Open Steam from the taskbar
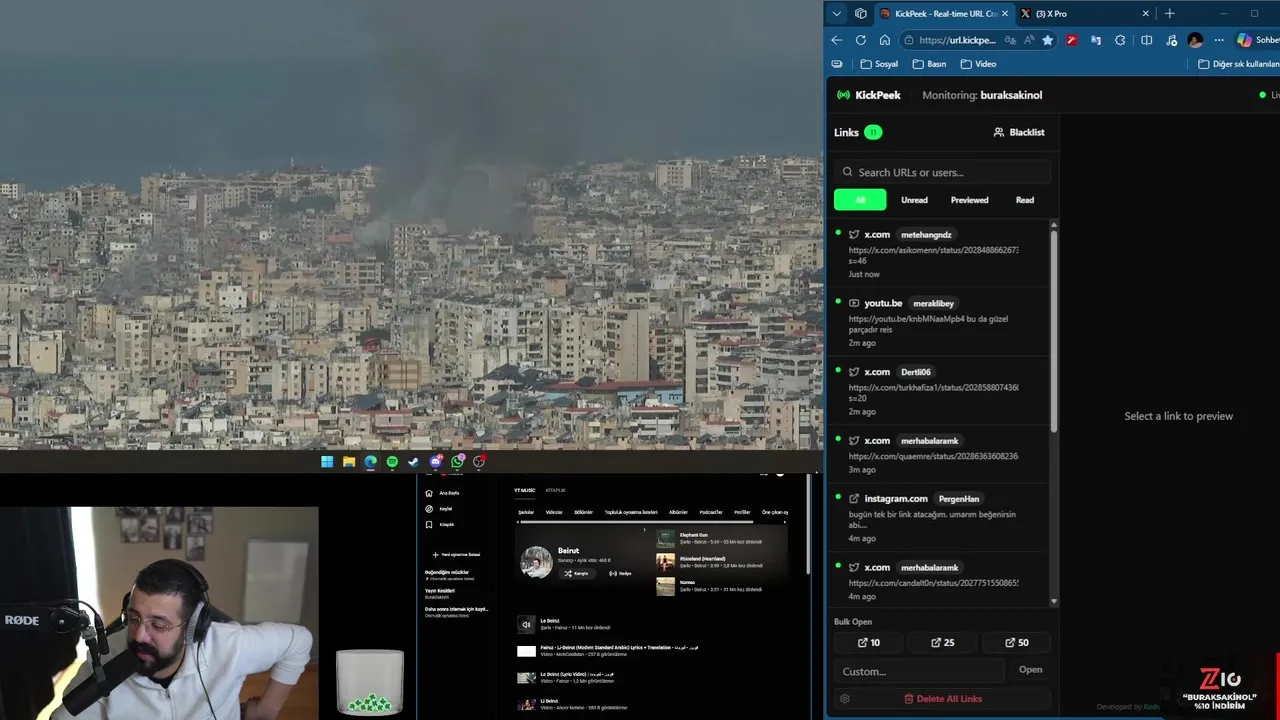Image resolution: width=1280 pixels, height=720 pixels. point(413,462)
